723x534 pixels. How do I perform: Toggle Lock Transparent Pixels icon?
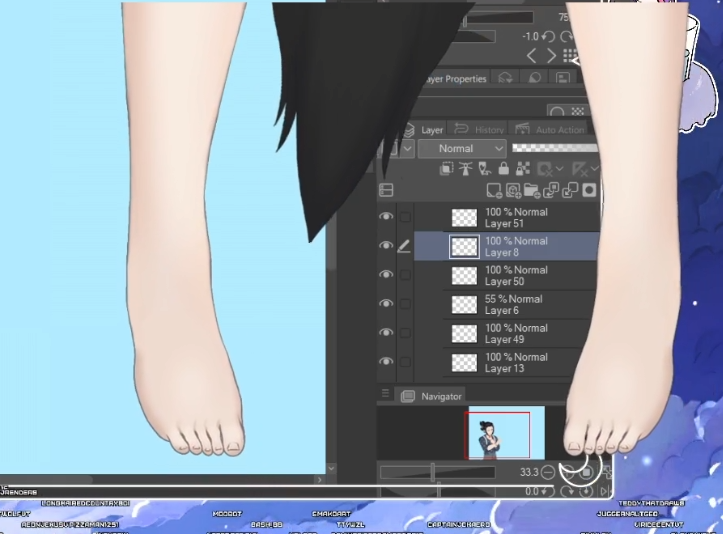[x=522, y=169]
